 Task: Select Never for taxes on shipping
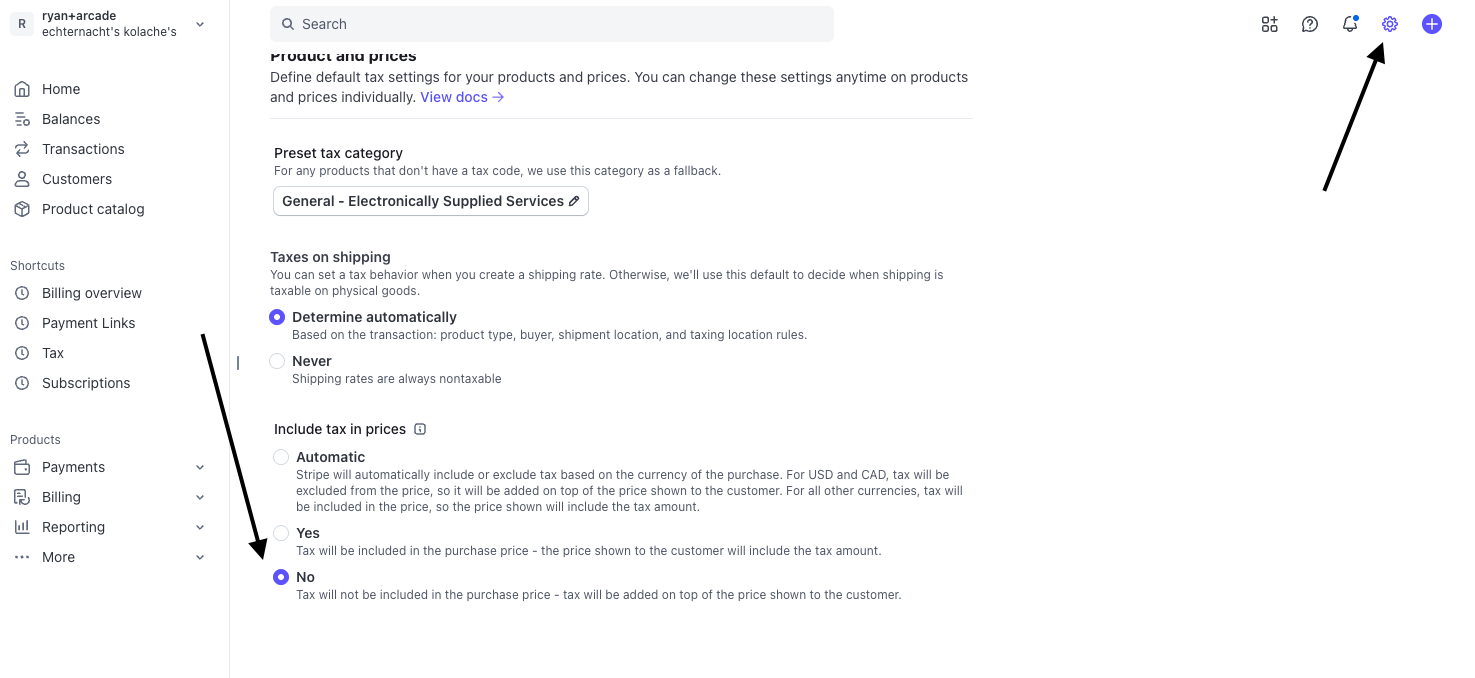(277, 361)
